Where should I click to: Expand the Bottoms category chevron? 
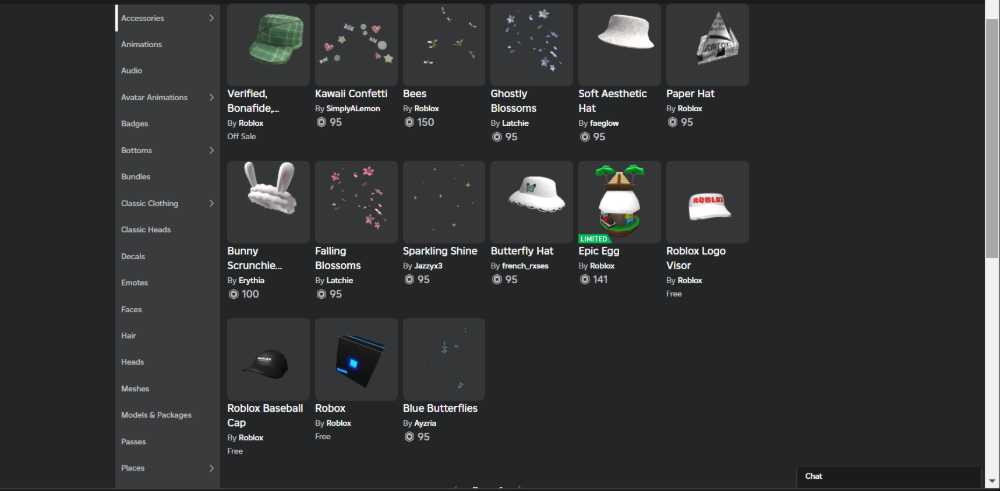coord(211,150)
